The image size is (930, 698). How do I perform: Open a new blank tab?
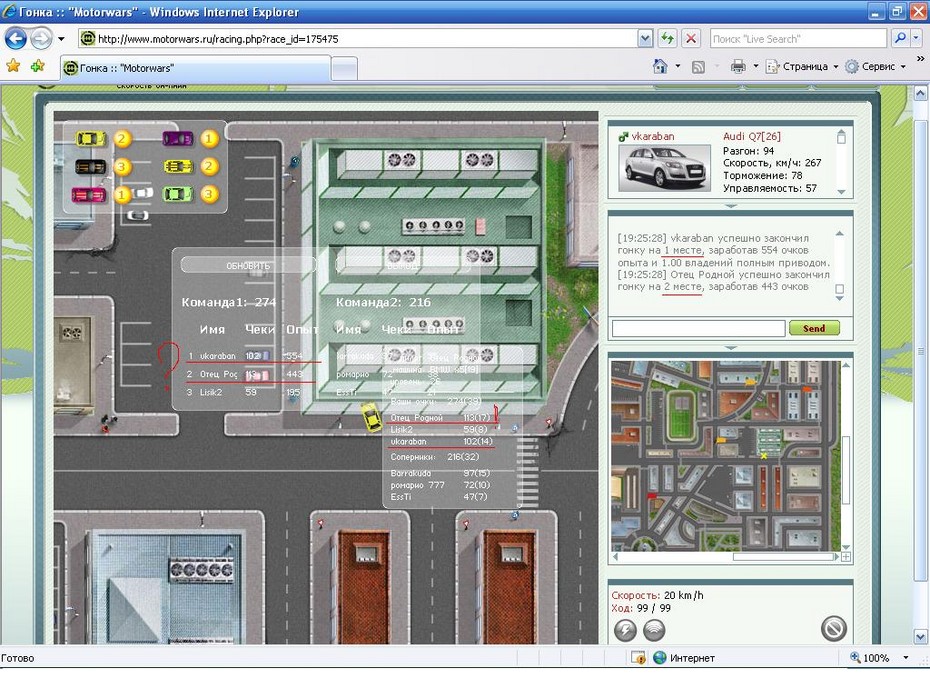(344, 69)
